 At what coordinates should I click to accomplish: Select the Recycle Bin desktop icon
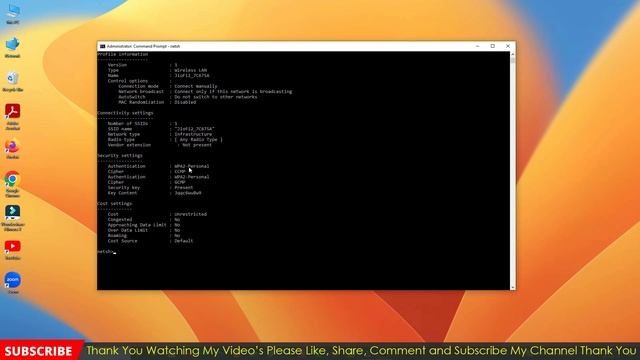tap(13, 81)
